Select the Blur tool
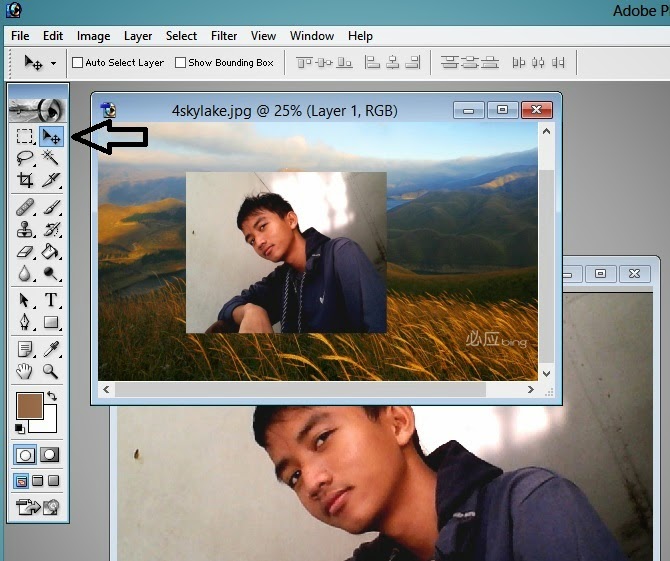 [x=25, y=273]
